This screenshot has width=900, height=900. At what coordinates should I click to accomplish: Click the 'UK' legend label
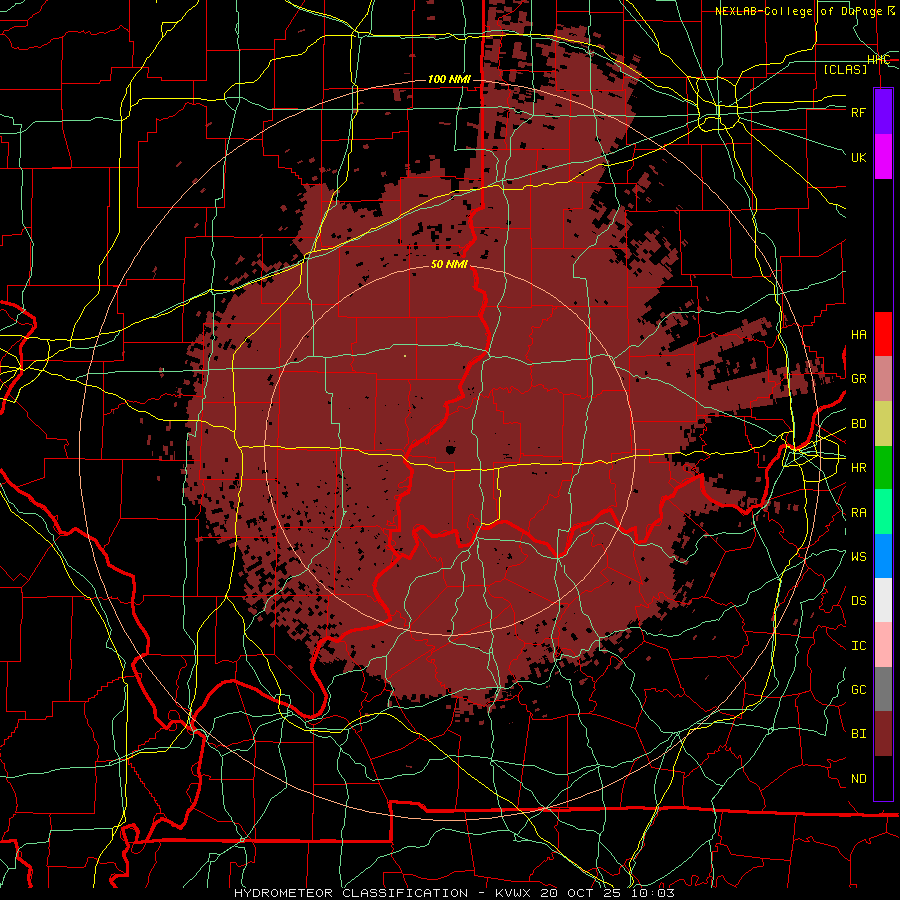click(x=858, y=157)
